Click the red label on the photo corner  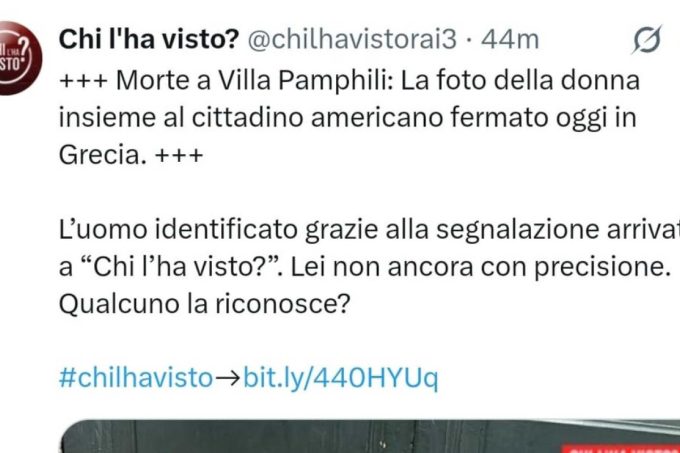[x=620, y=448]
